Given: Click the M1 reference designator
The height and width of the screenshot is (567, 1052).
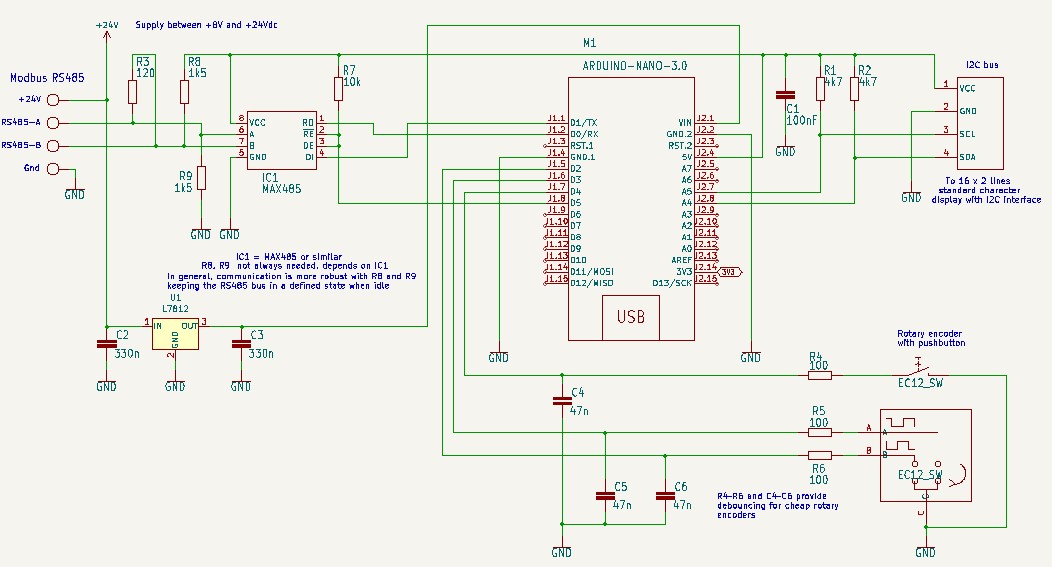Looking at the screenshot, I should (x=590, y=43).
